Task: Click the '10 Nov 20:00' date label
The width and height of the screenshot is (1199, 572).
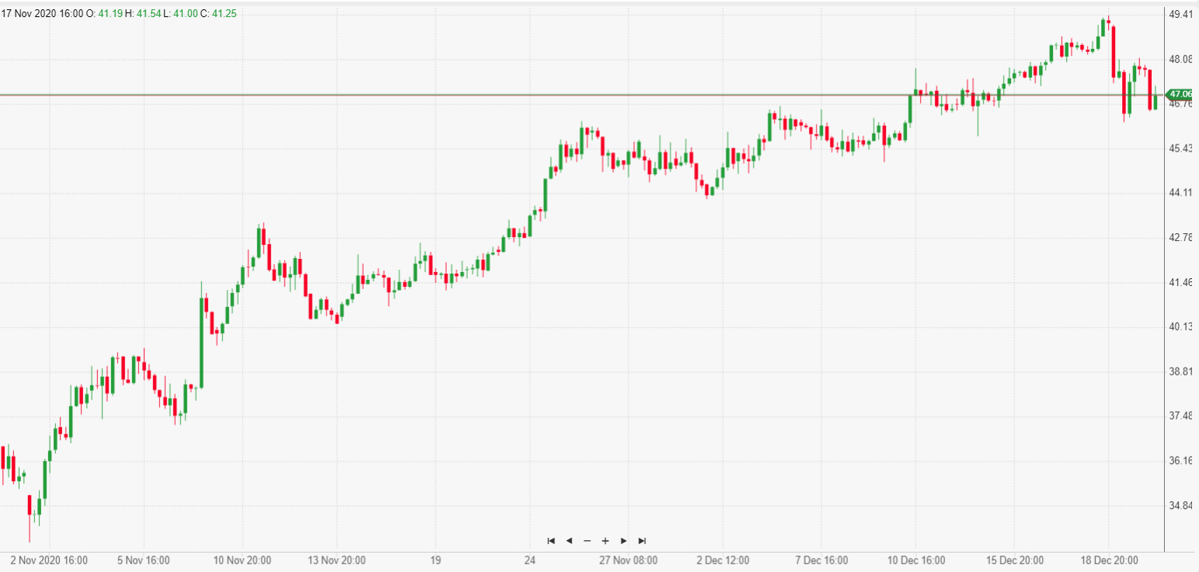Action: point(241,561)
